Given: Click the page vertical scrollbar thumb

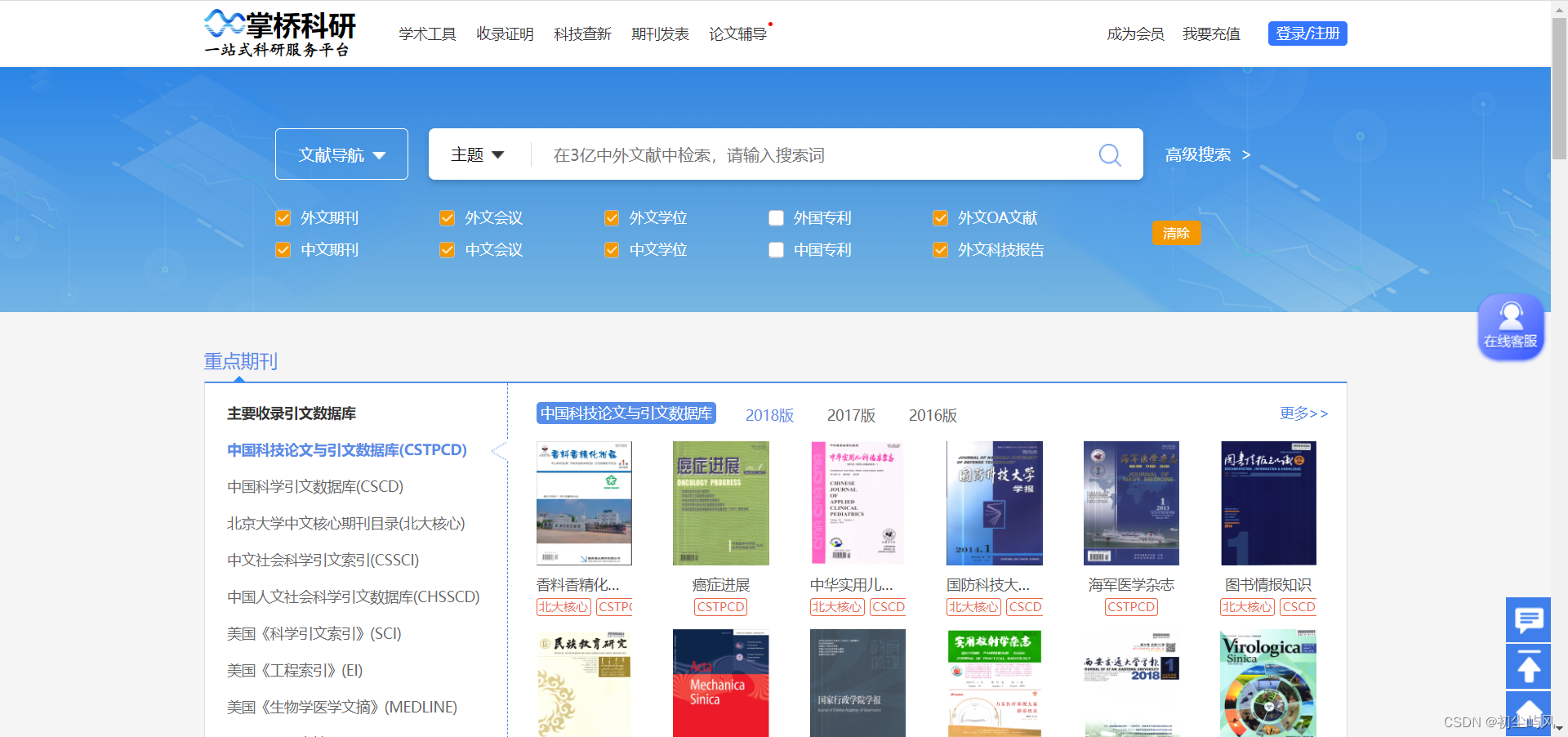Looking at the screenshot, I should [1559, 88].
